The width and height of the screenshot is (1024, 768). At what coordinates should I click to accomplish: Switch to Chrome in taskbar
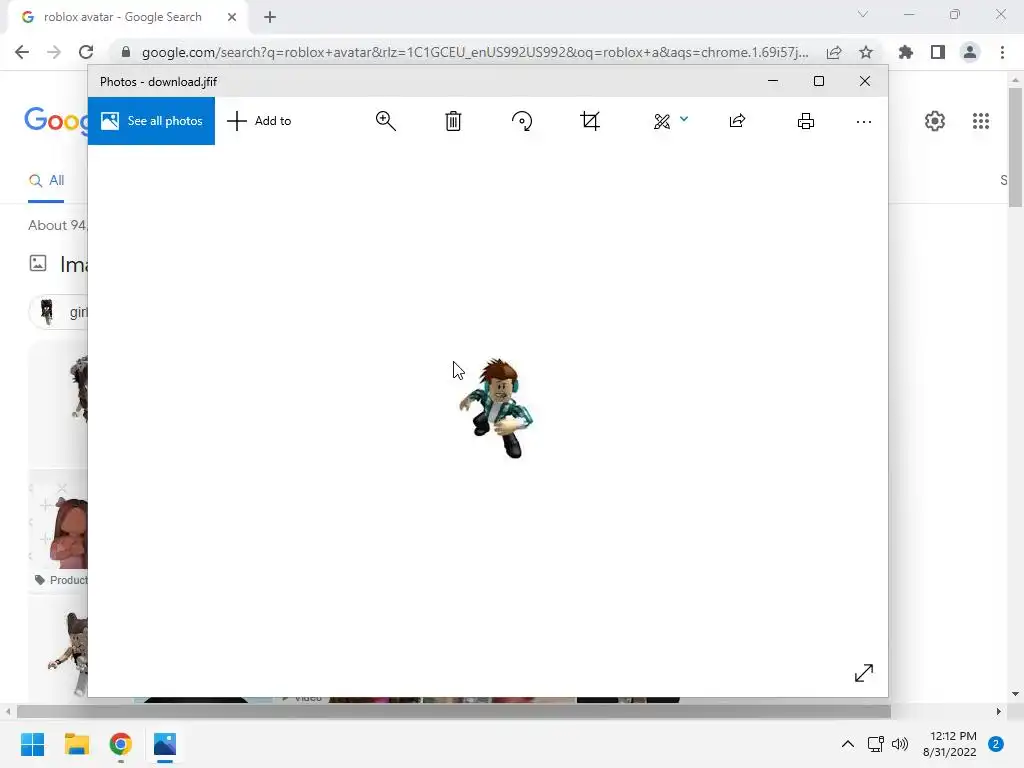pos(120,744)
